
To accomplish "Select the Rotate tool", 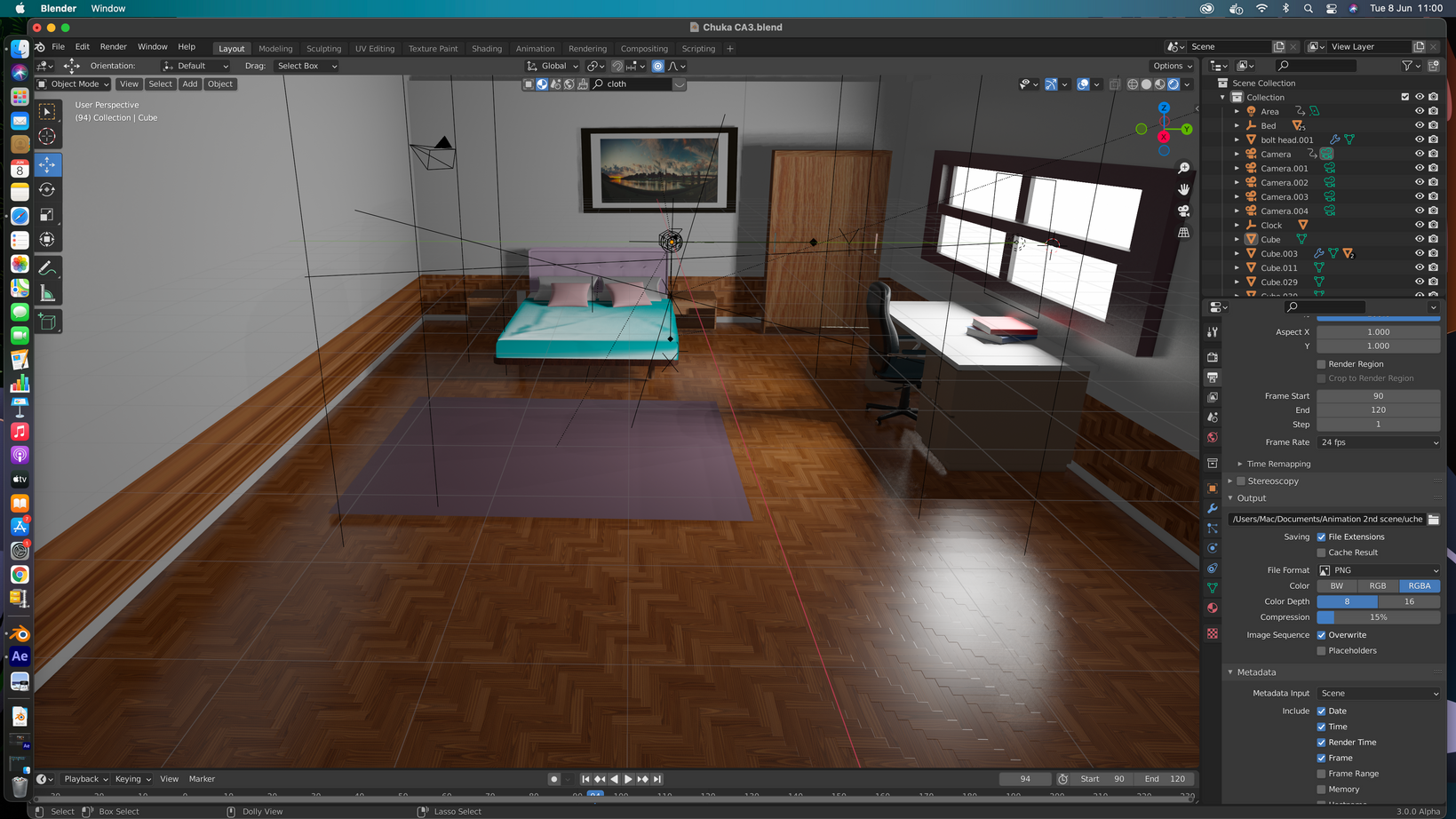I will 47,190.
